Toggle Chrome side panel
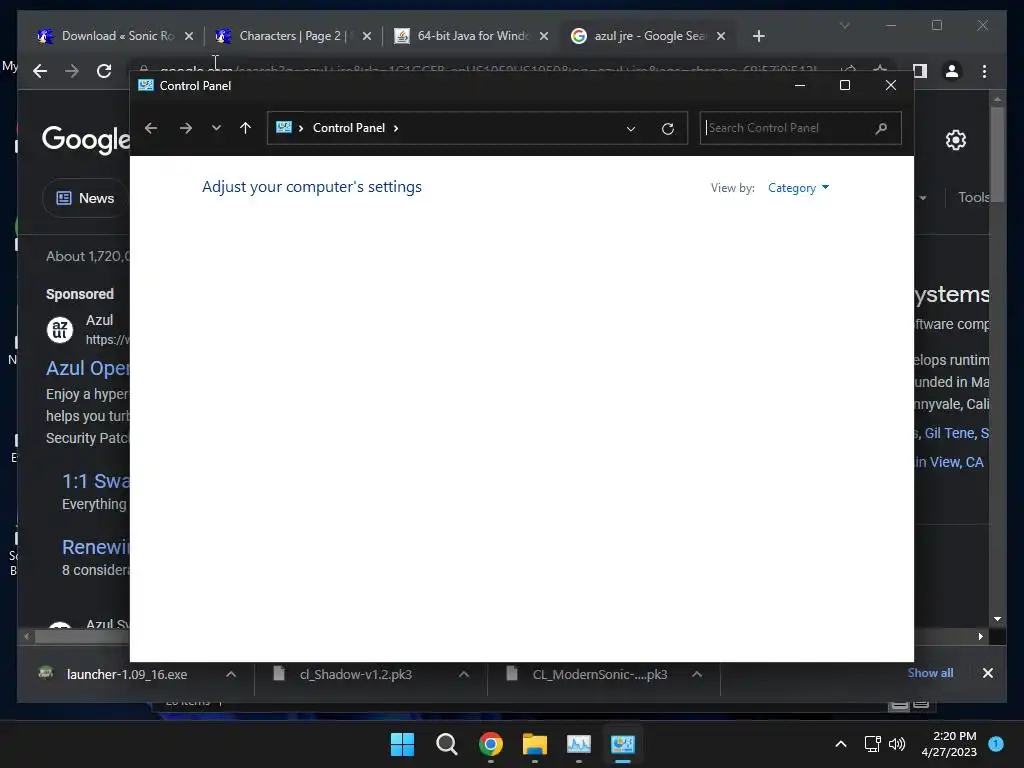The height and width of the screenshot is (768, 1024). coord(920,71)
